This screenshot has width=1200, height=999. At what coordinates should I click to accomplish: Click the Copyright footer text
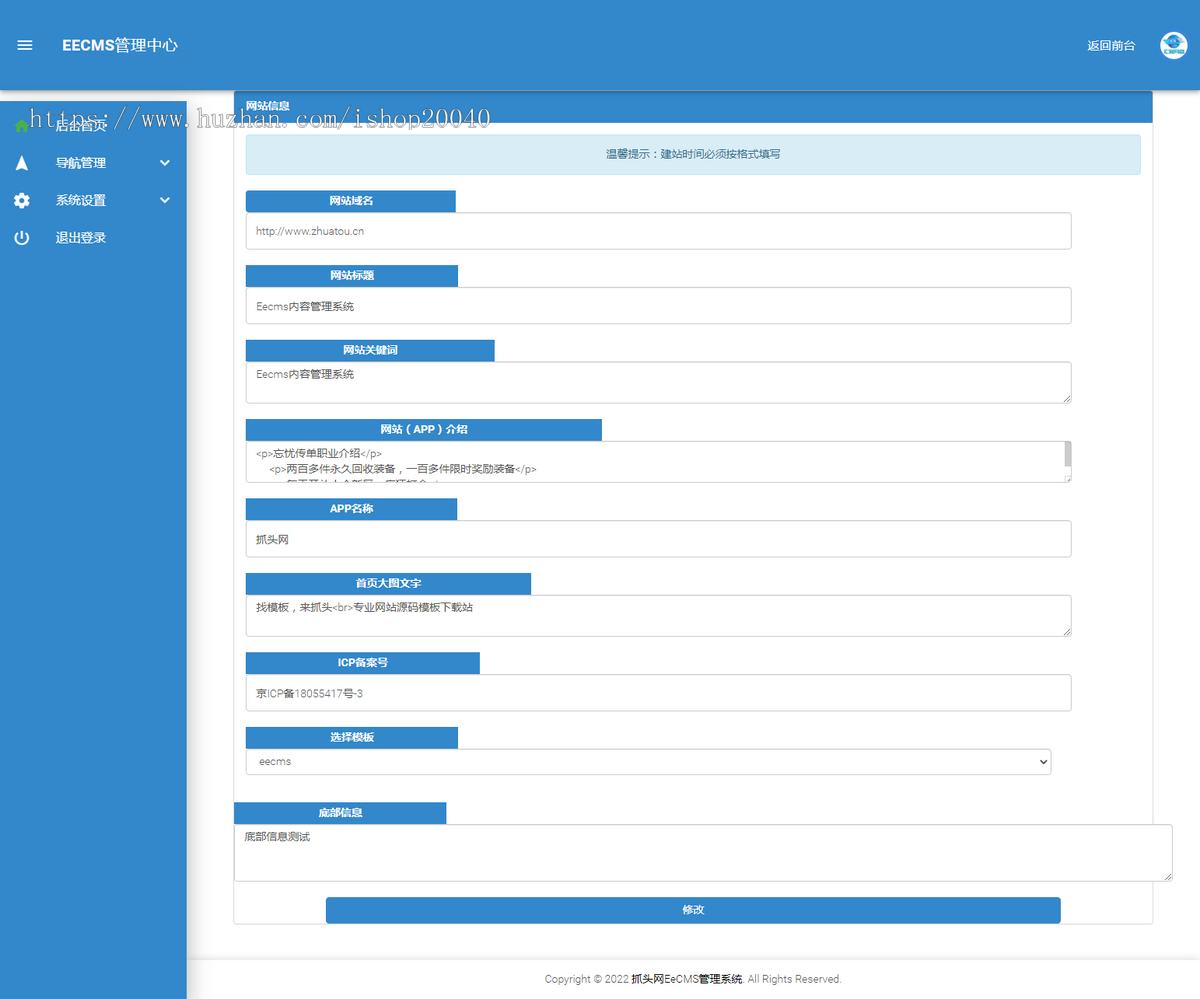pos(693,979)
